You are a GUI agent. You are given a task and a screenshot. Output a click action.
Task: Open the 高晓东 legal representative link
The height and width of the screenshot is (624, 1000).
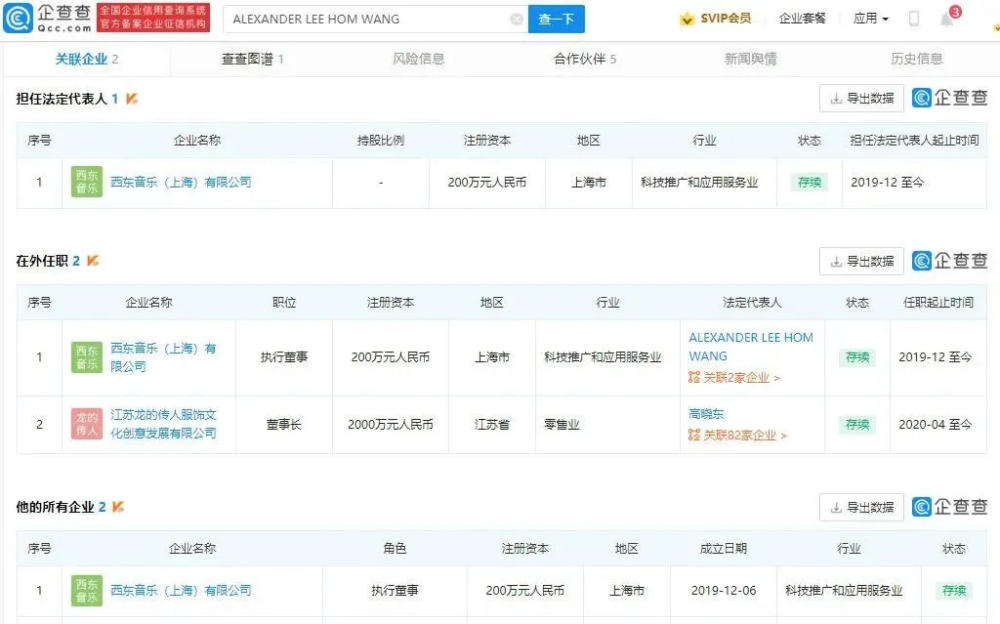tap(706, 413)
